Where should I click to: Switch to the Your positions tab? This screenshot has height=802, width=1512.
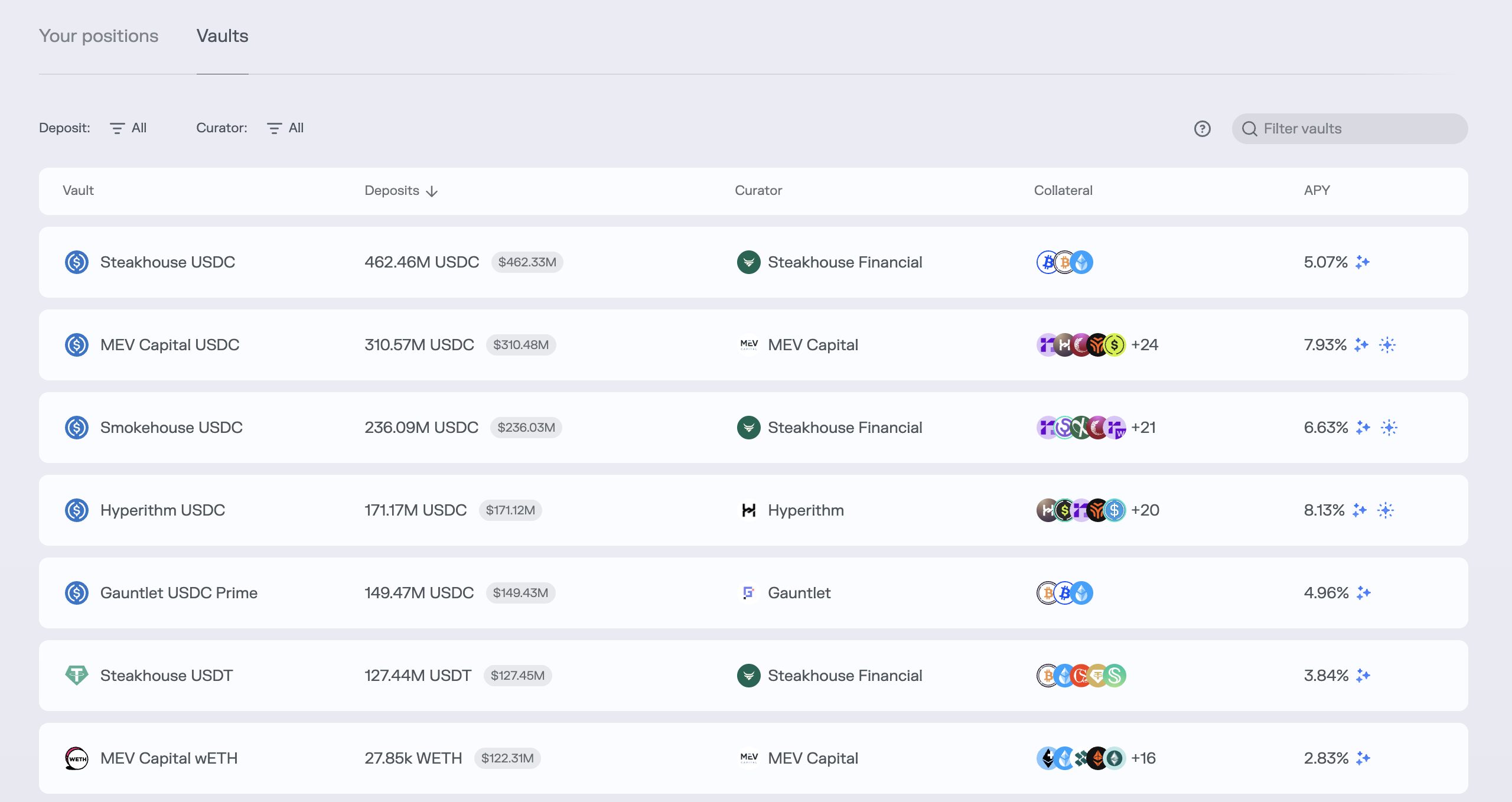tap(99, 36)
